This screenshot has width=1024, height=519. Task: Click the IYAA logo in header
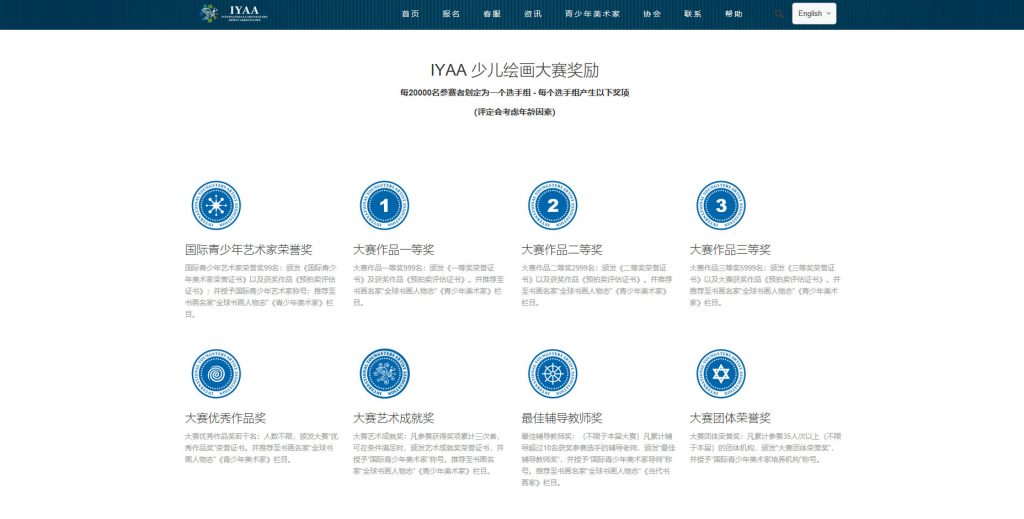[x=233, y=14]
